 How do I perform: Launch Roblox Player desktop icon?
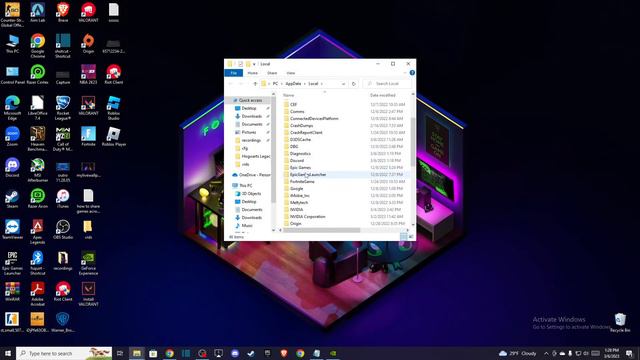tap(113, 137)
